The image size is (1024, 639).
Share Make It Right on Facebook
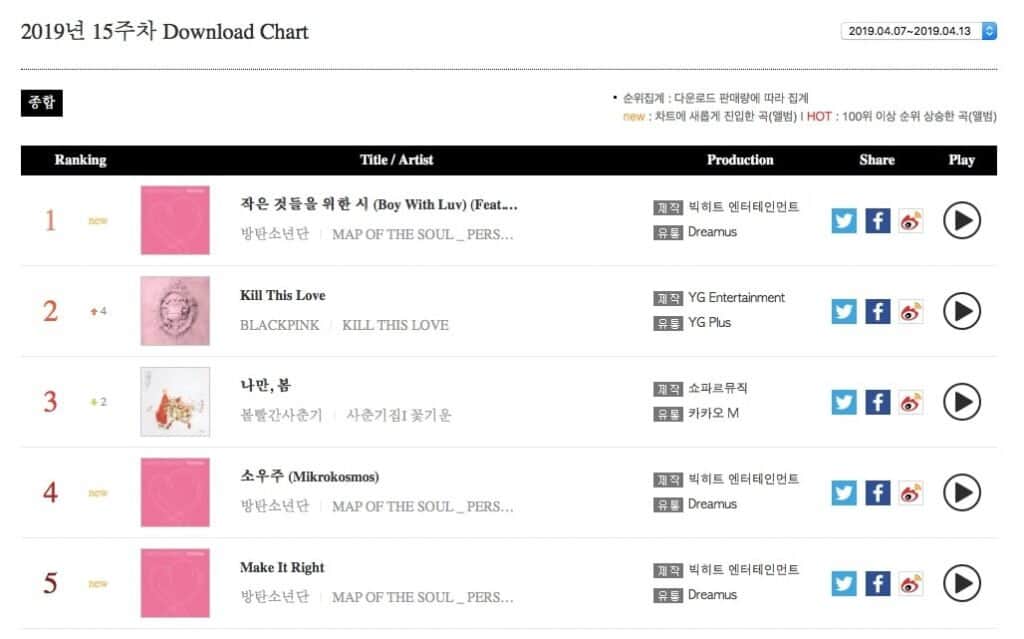pos(877,583)
